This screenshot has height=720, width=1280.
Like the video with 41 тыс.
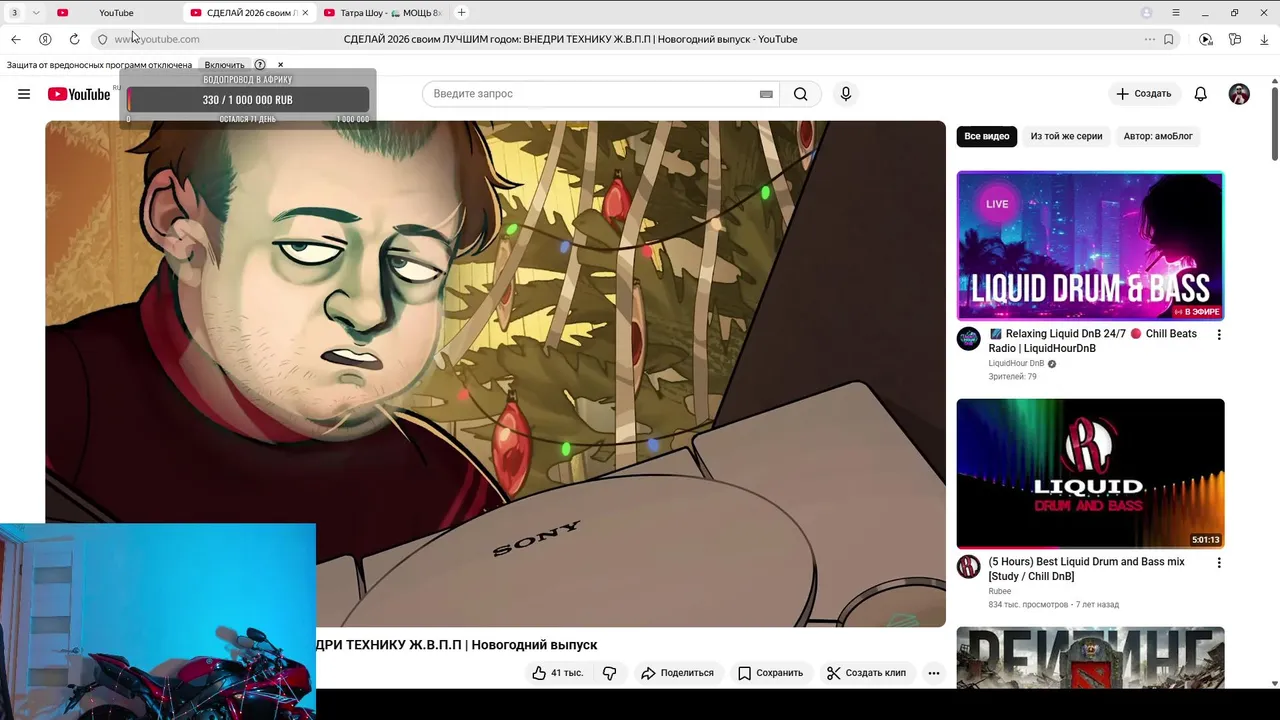point(557,673)
